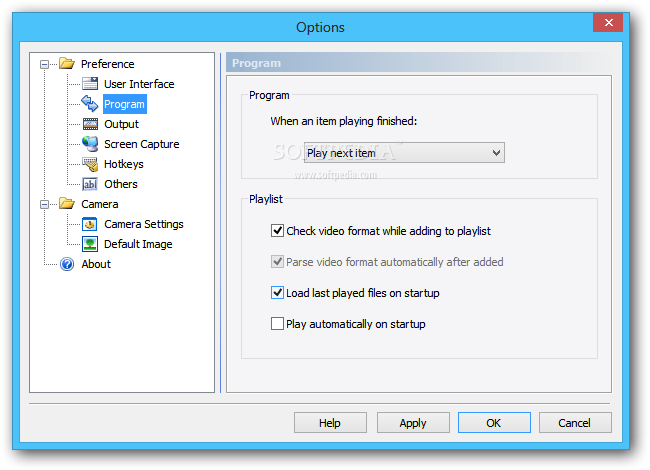Image resolution: width=650 pixels, height=470 pixels.
Task: Click the Hotkeys keyboard icon
Action: click(x=90, y=164)
